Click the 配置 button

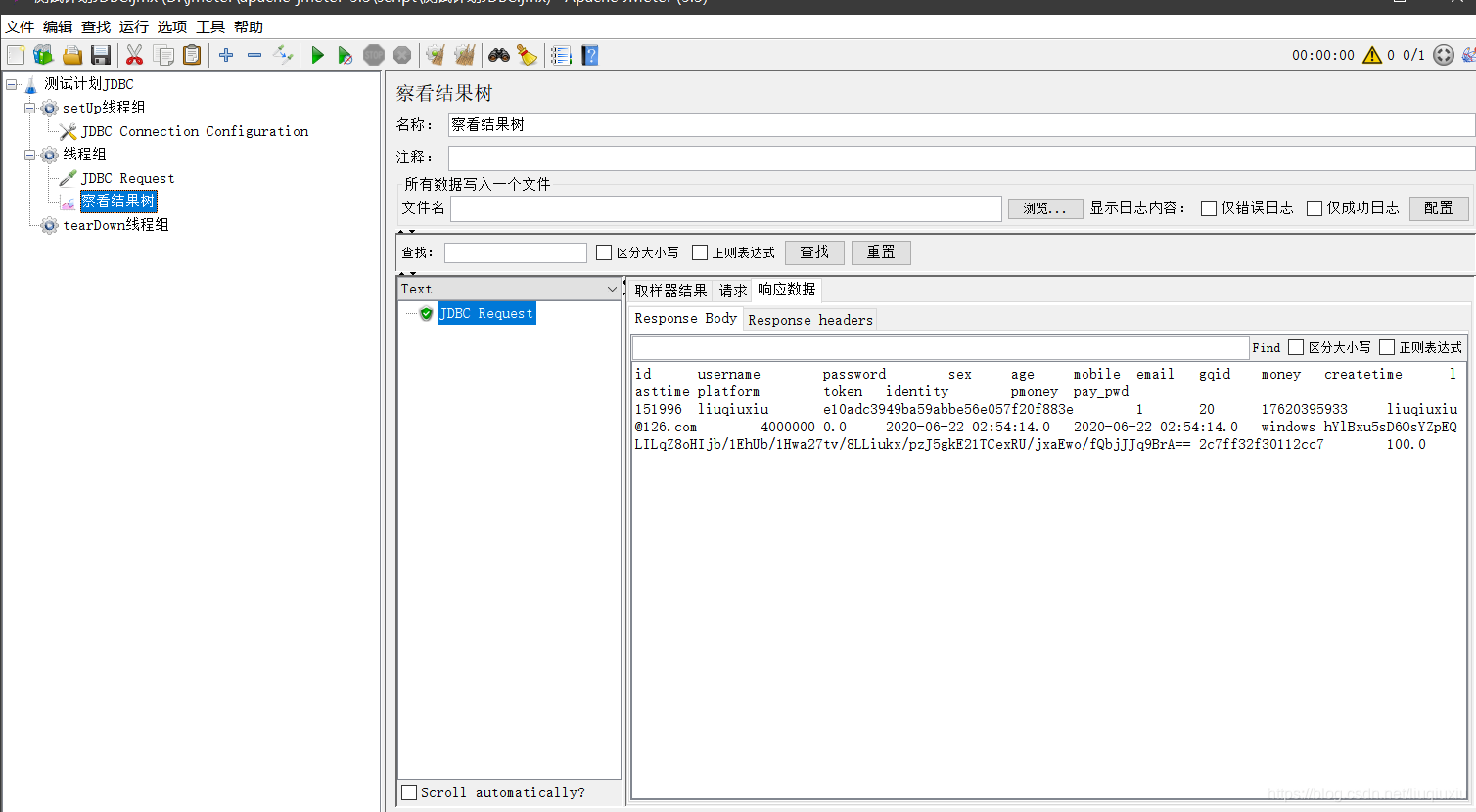1439,208
